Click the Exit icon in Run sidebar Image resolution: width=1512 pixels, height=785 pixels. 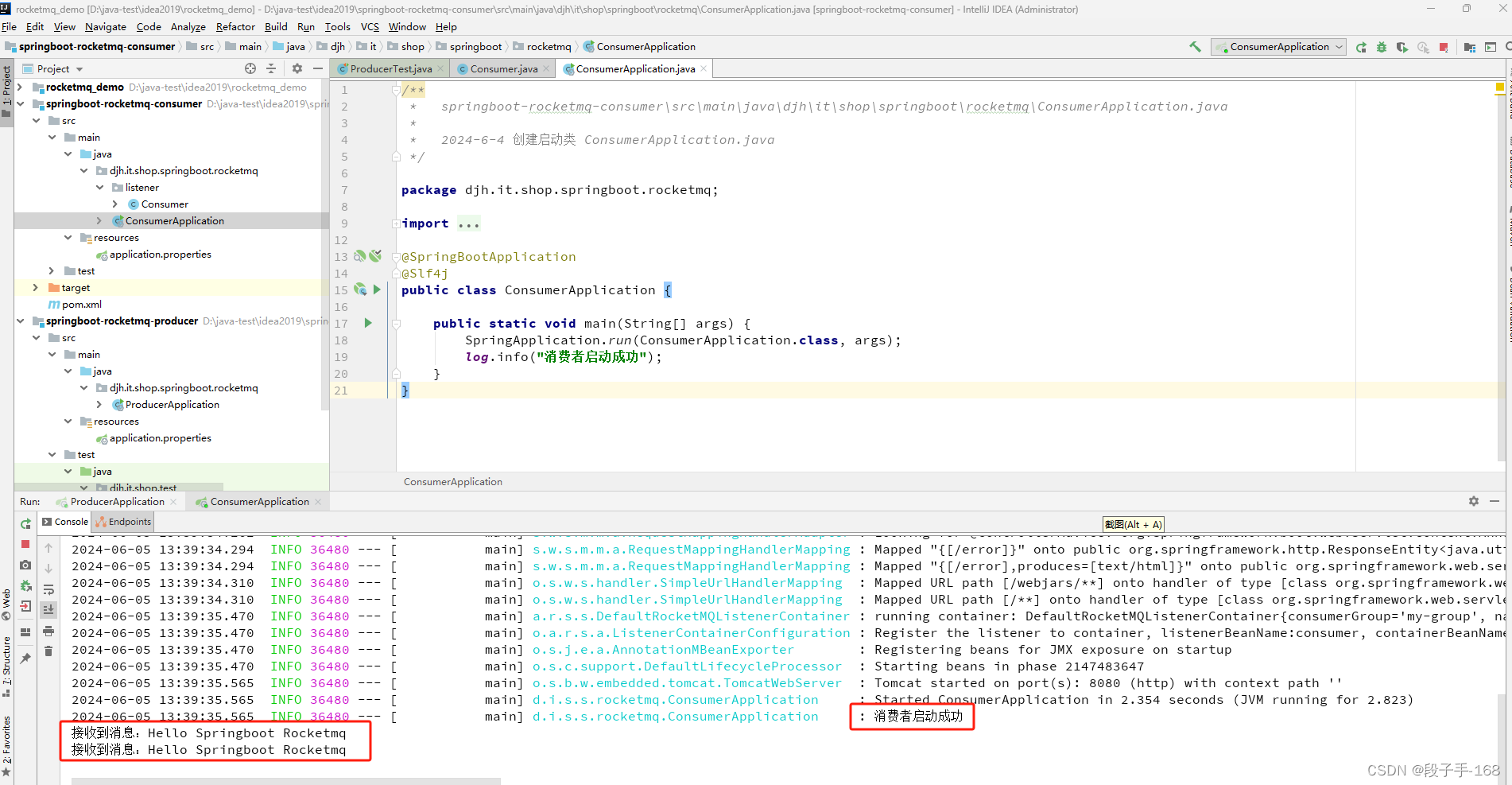[25, 606]
